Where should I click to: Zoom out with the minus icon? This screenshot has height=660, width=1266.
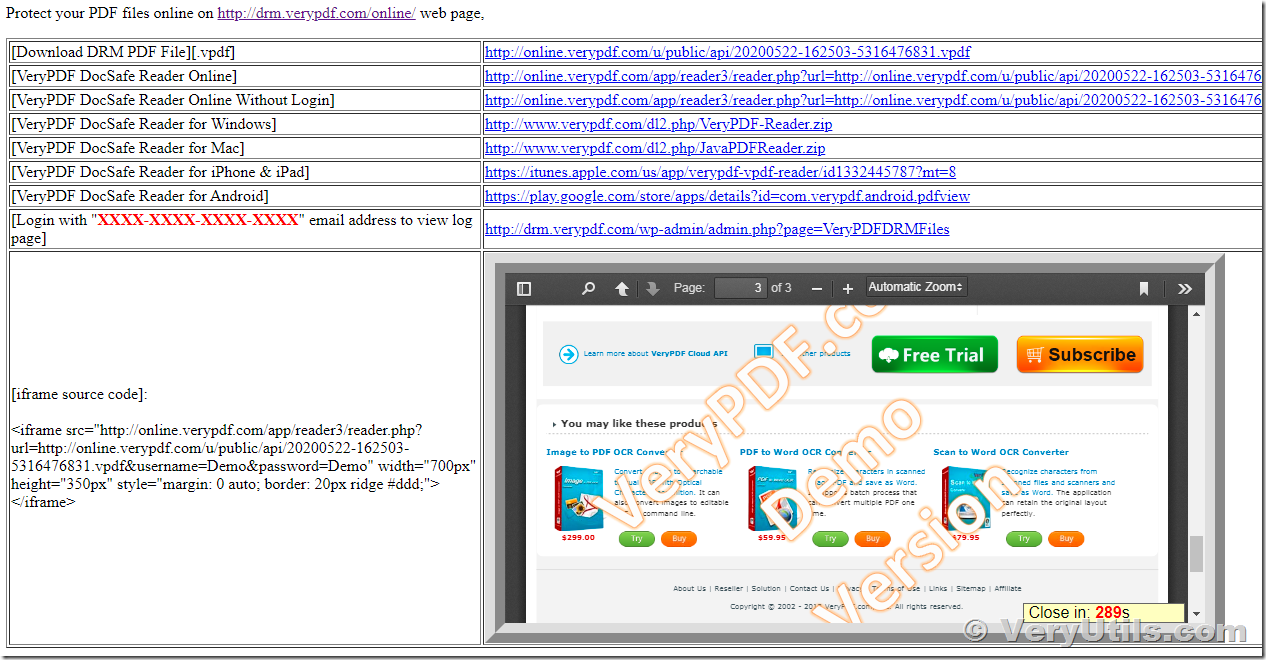point(816,288)
